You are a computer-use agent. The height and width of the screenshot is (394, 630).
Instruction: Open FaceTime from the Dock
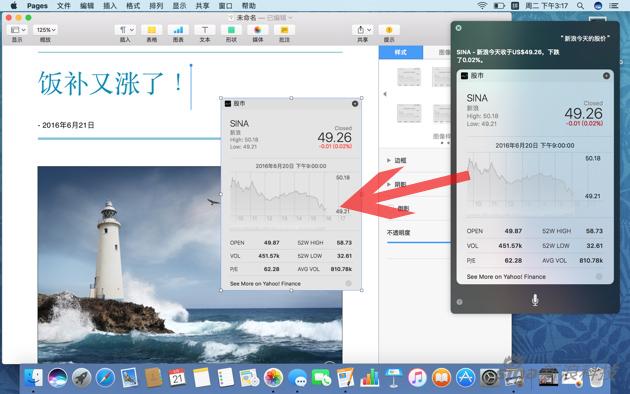pyautogui.click(x=321, y=378)
